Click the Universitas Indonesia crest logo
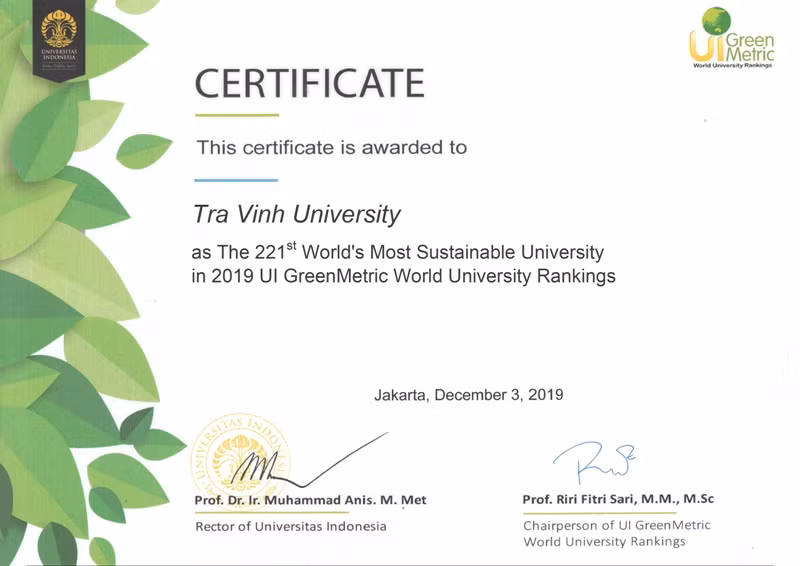Viewport: 800px width, 566px height. 59,36
